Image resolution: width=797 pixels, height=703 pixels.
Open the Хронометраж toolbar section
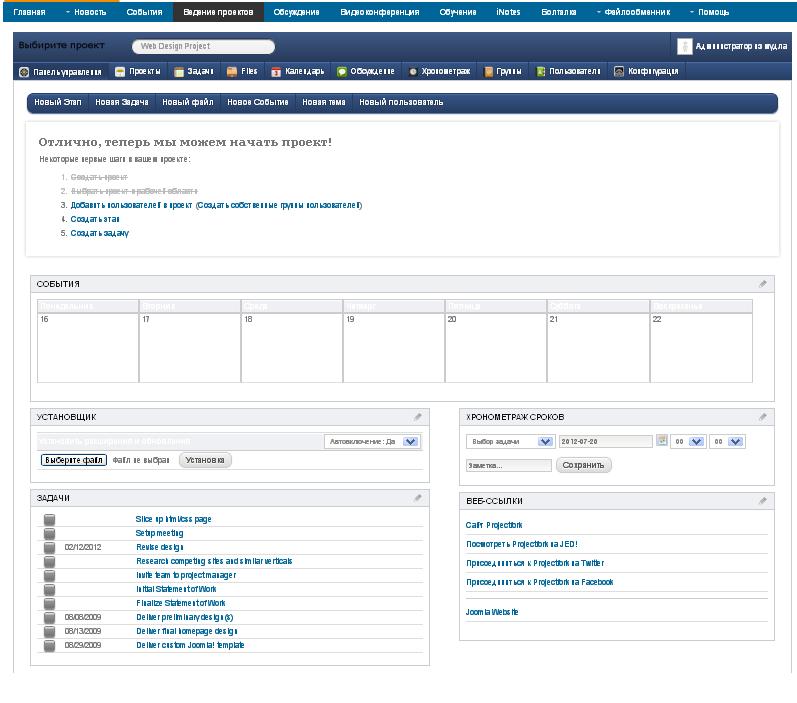click(x=440, y=72)
